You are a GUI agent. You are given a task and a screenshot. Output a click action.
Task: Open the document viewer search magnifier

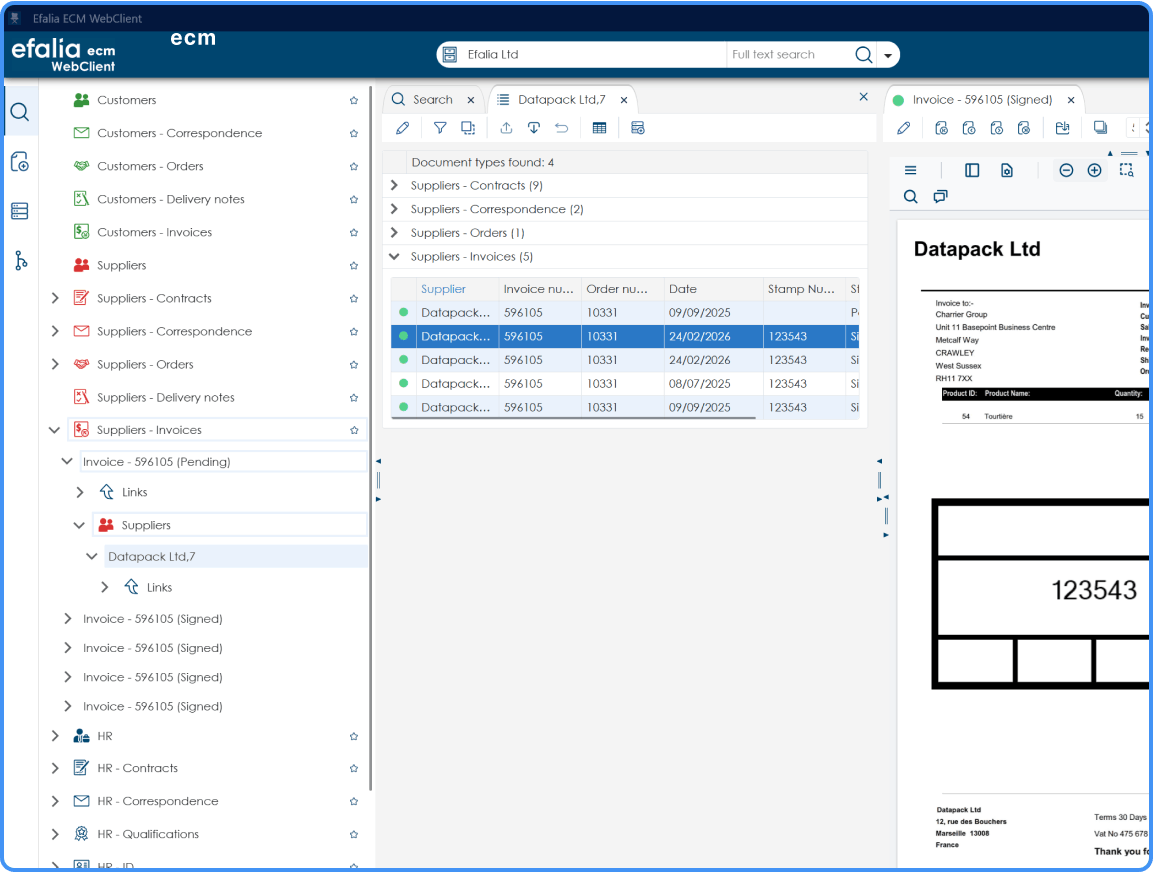click(x=910, y=196)
